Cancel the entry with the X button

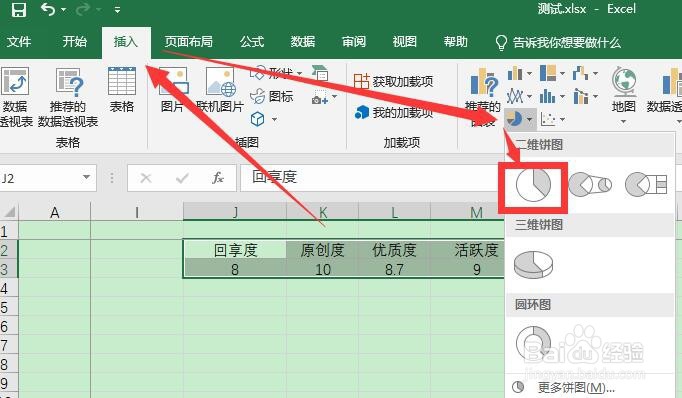pyautogui.click(x=146, y=178)
